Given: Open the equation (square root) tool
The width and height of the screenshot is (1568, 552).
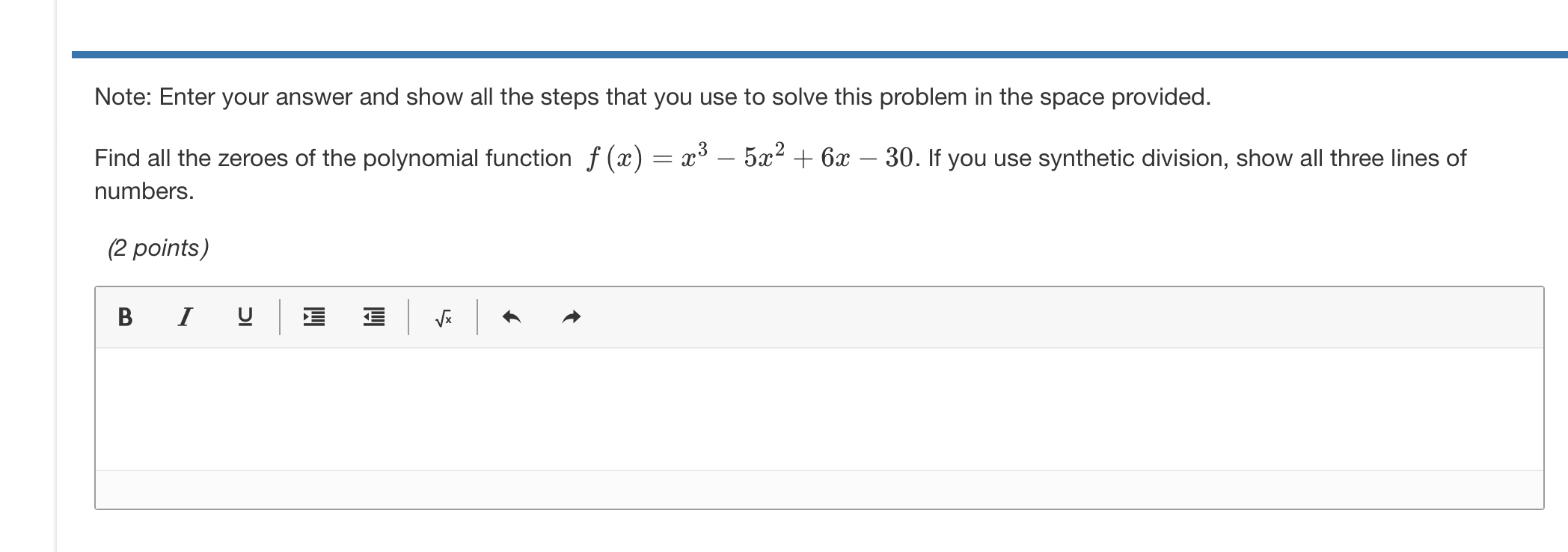Looking at the screenshot, I should [441, 317].
